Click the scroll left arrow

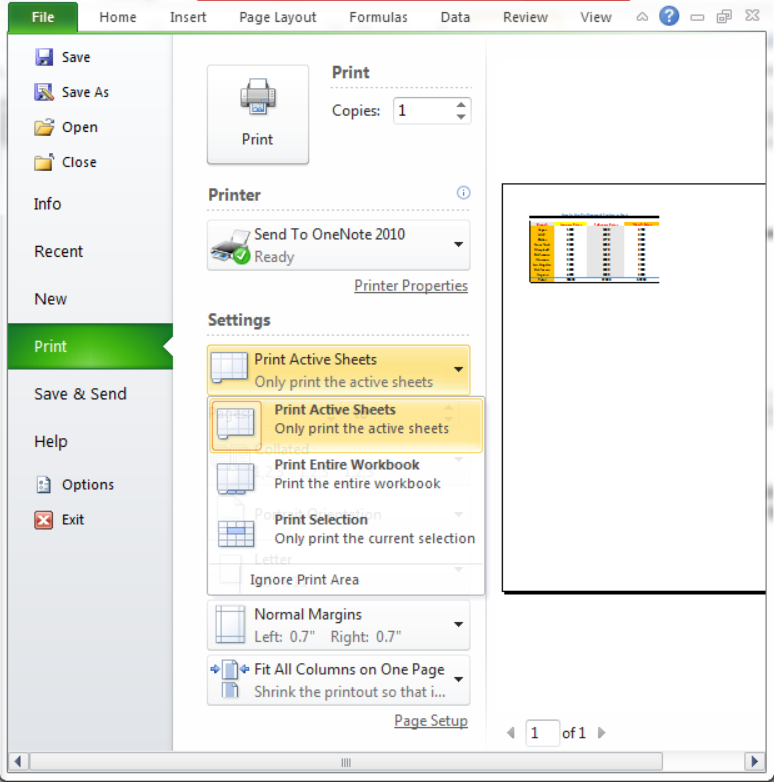18,762
